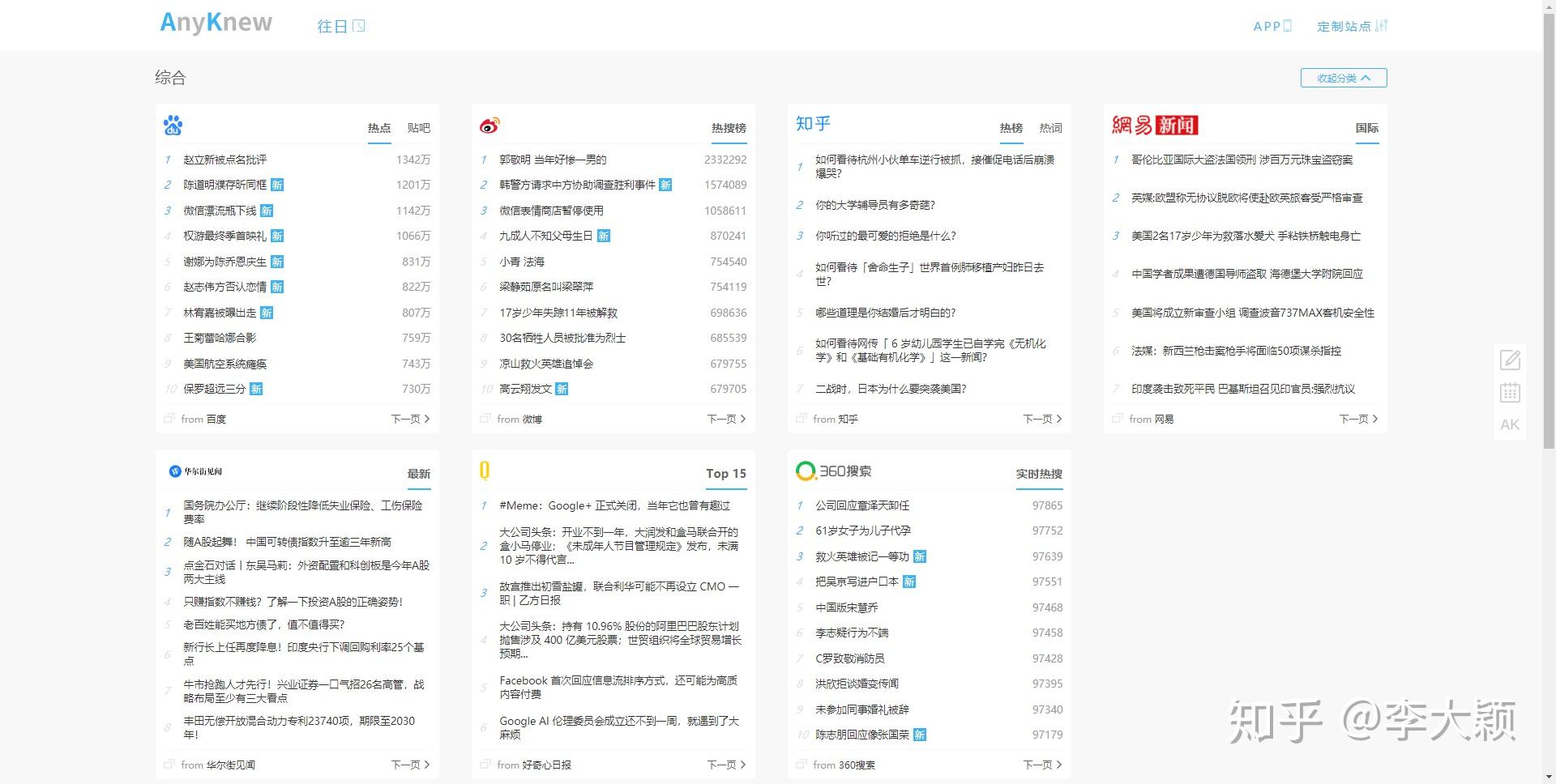Open Zhihu question 你的大学辅导员有多奇葩?
Screen dimensions: 1556x784
875,205
